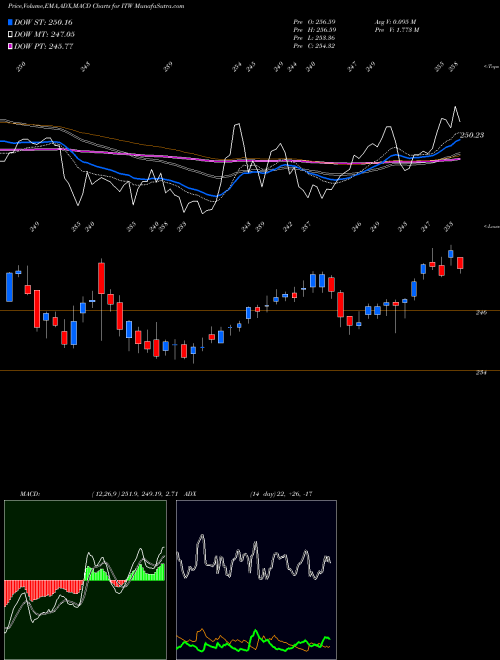This screenshot has height=660, width=500.
Task: Open the MACD histogram chart panel
Action: (x=85, y=580)
